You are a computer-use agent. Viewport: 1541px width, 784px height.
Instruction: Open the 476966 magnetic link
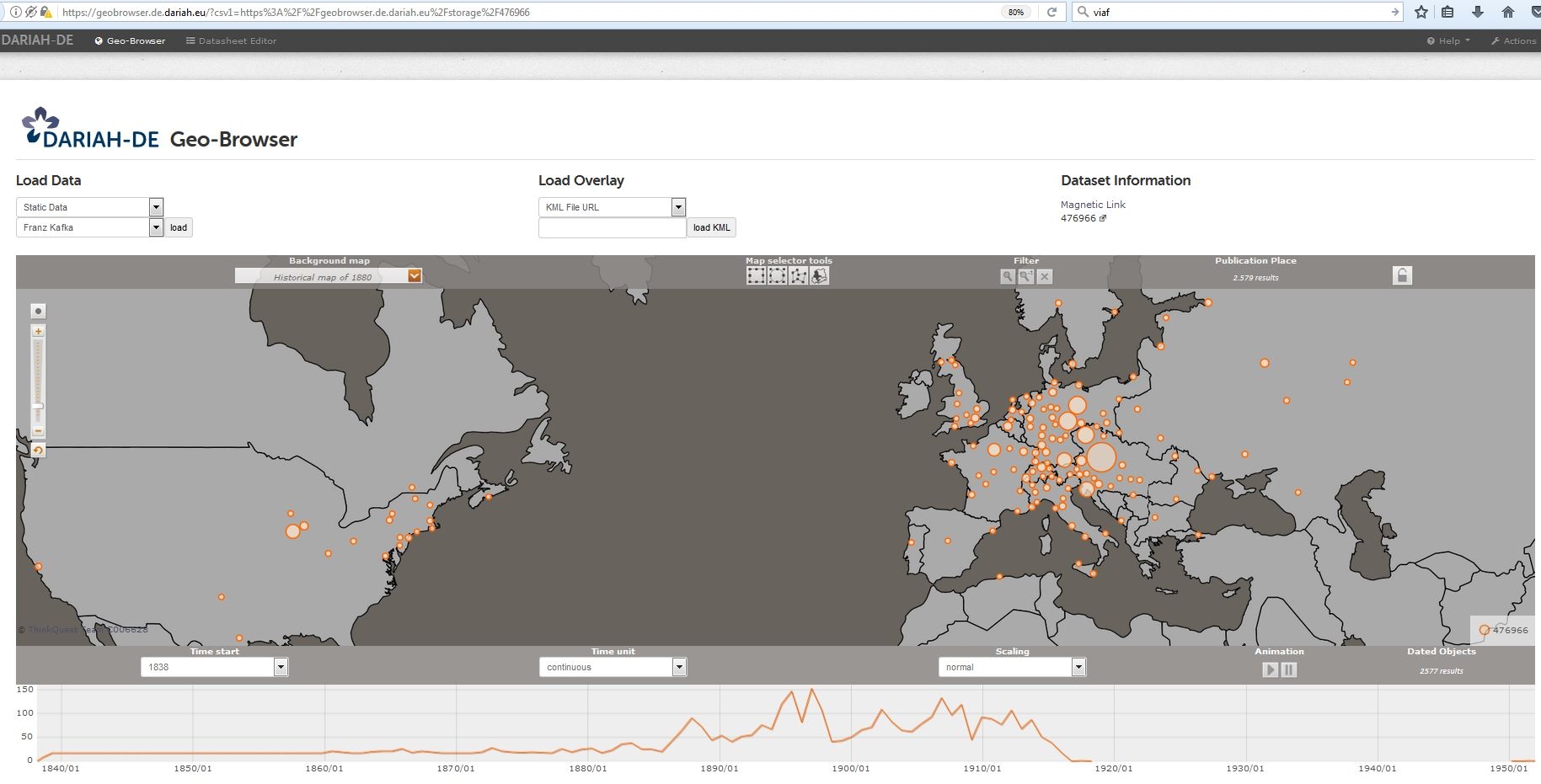point(1083,218)
